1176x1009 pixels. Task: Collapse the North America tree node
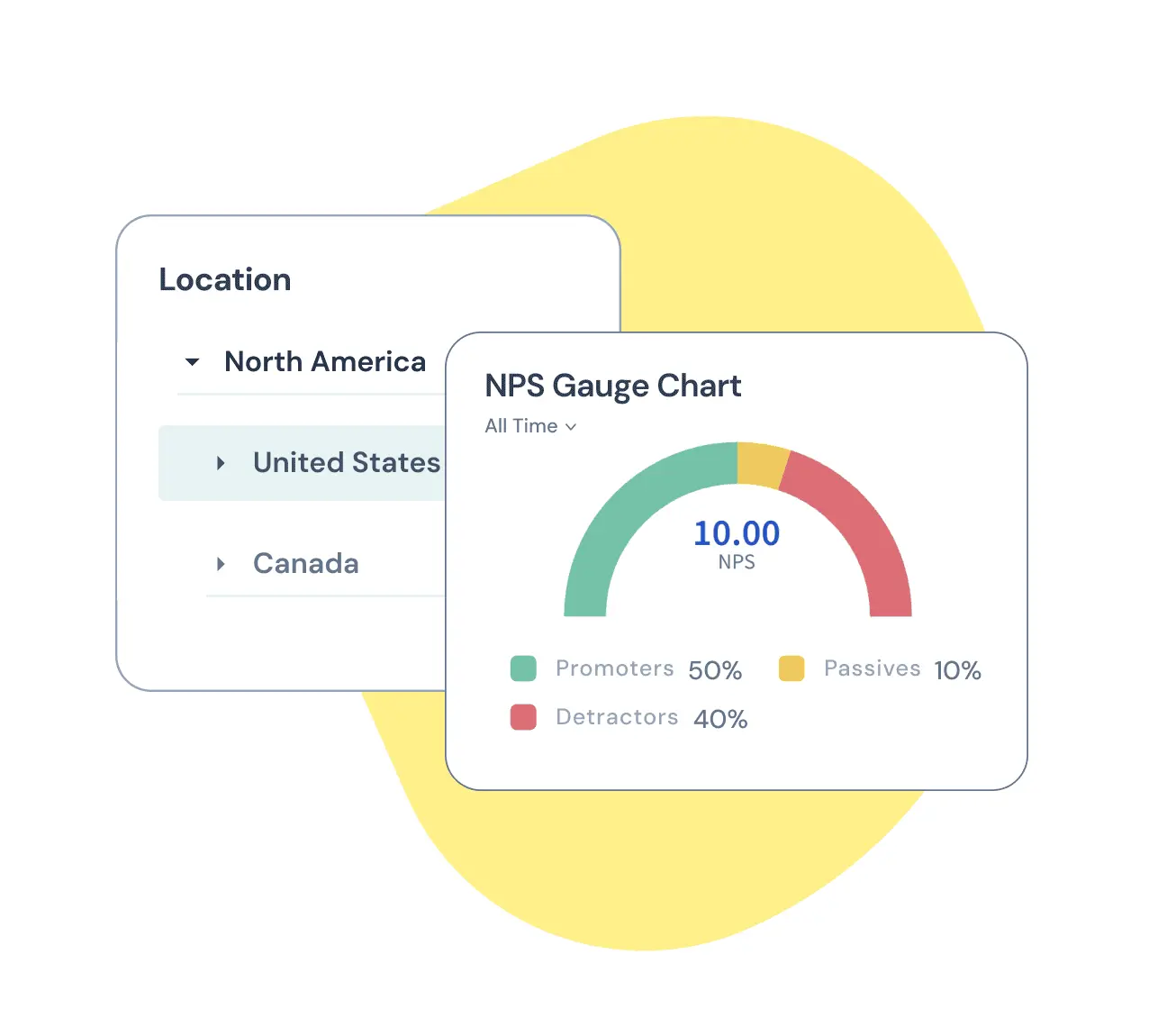[x=192, y=362]
